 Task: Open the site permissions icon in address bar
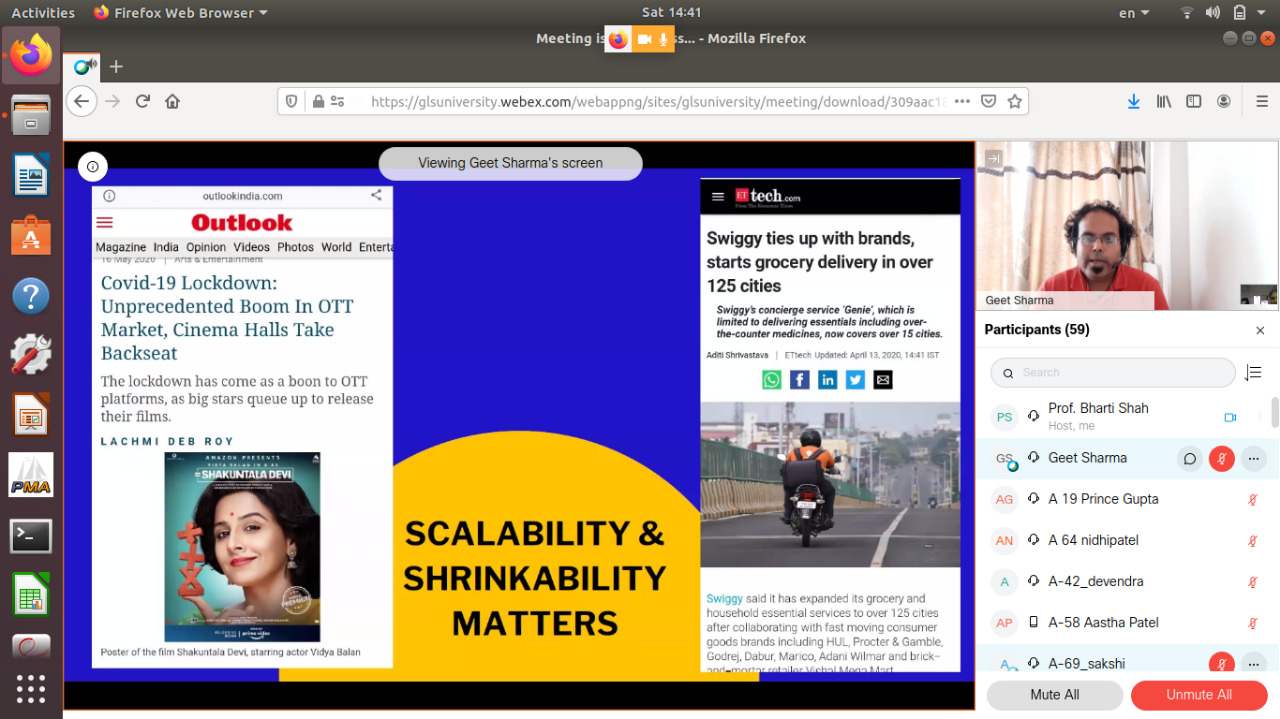337,101
